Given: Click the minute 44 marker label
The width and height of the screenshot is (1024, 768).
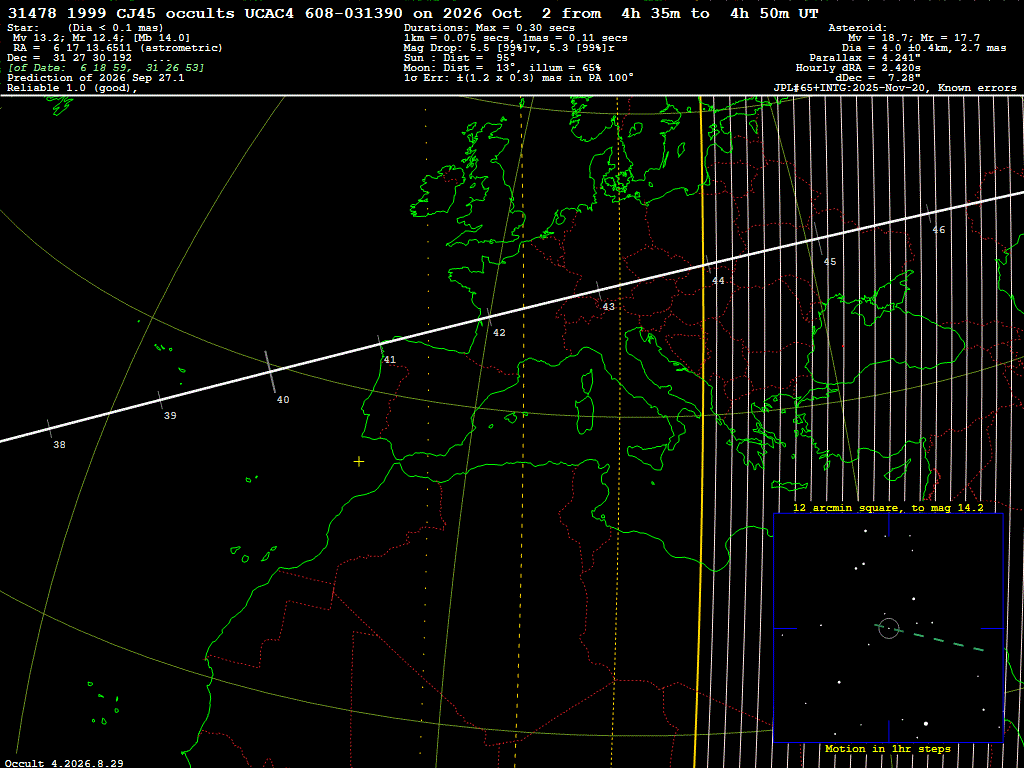Looking at the screenshot, I should (x=718, y=281).
